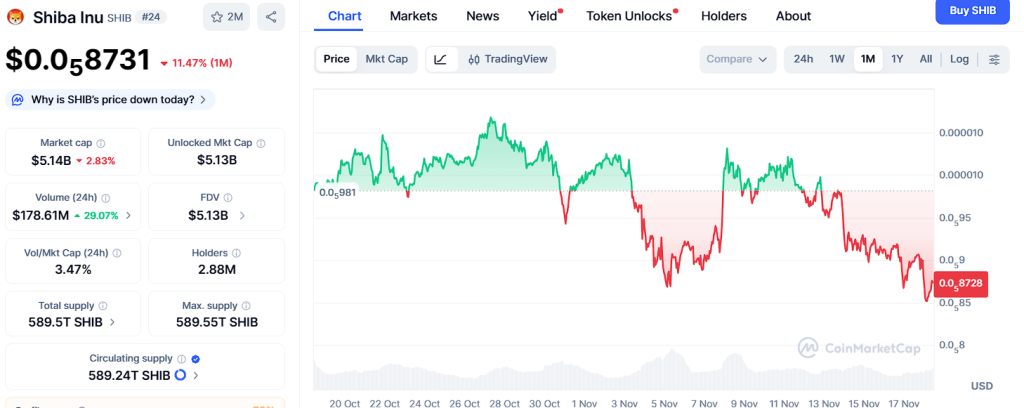The height and width of the screenshot is (408, 1024).
Task: Click the circulating supply verified badge
Action: (x=196, y=358)
